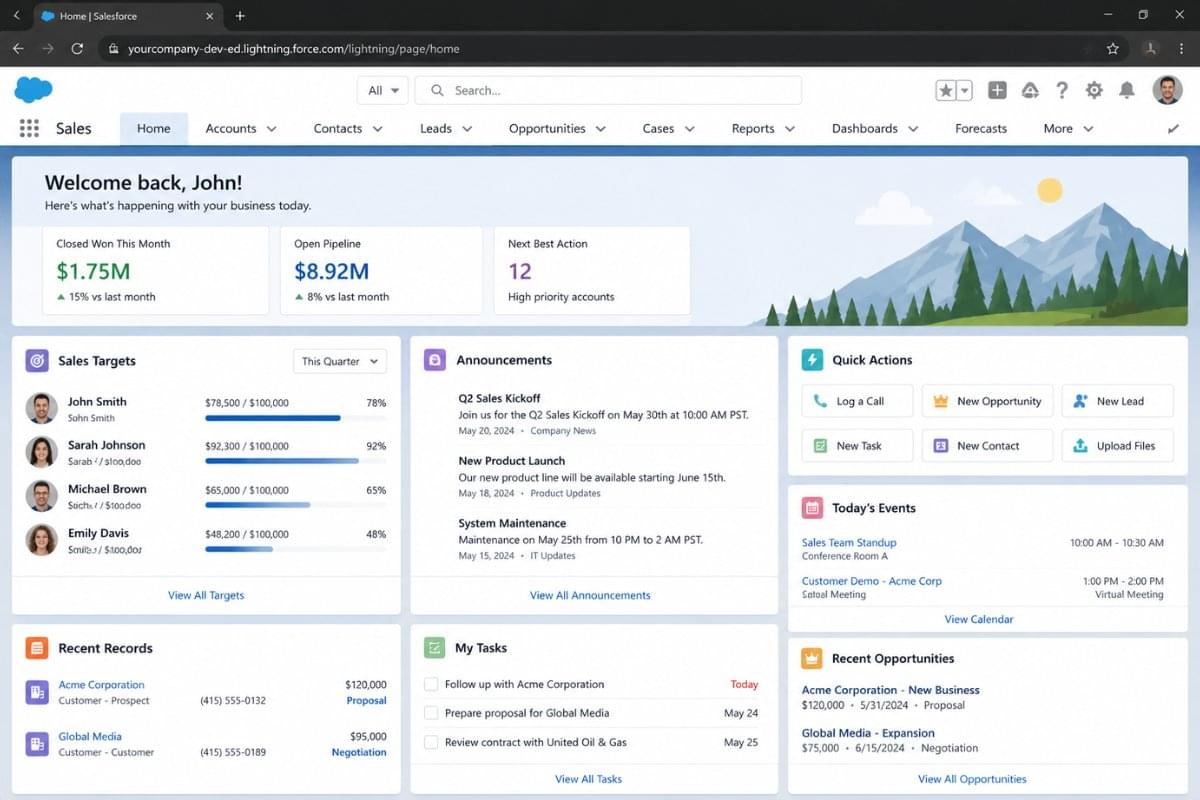The image size is (1200, 800).
Task: Expand the Contacts tab chevron
Action: pos(378,129)
